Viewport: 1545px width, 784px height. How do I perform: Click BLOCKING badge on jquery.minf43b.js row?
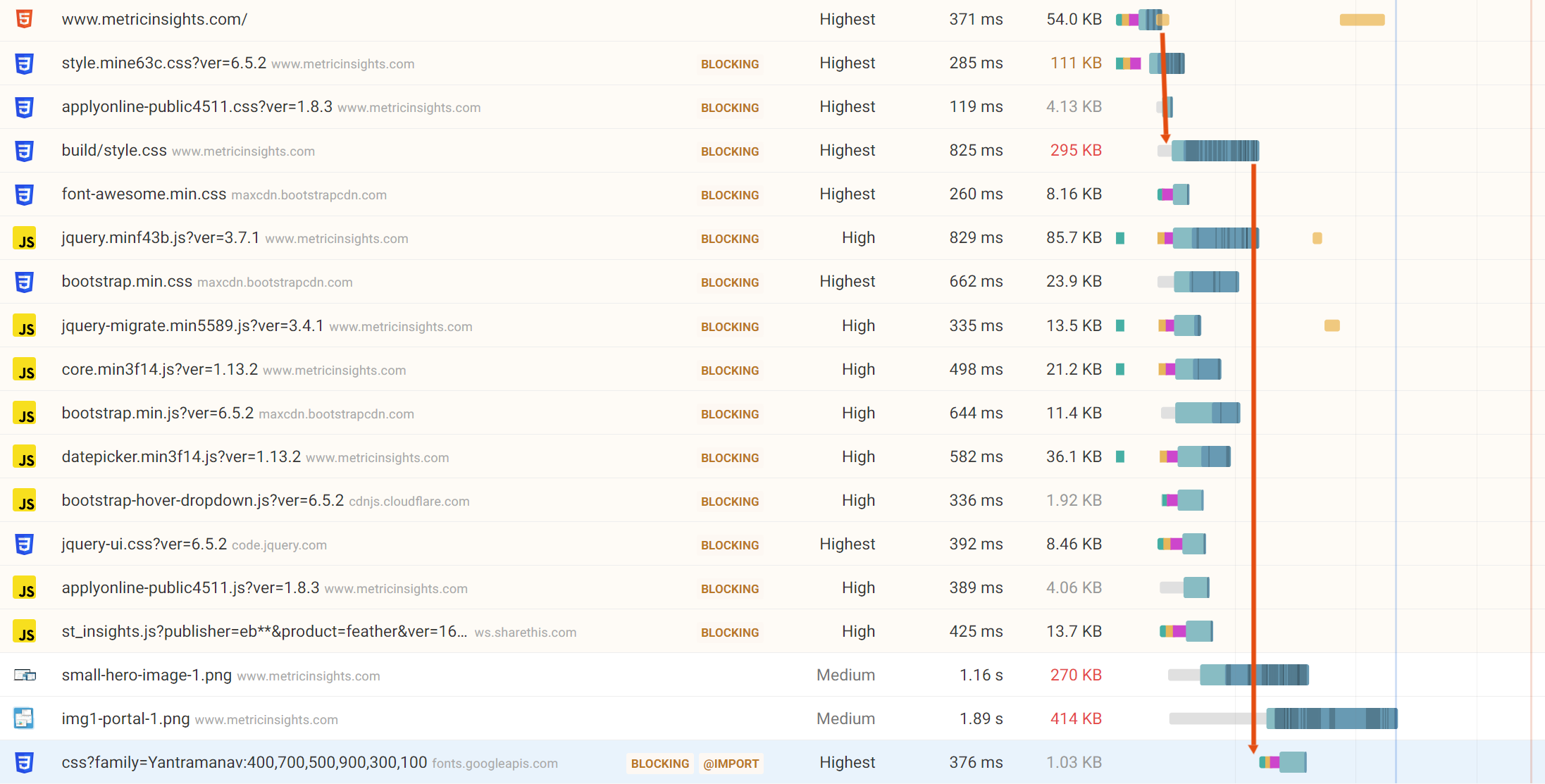pos(730,239)
